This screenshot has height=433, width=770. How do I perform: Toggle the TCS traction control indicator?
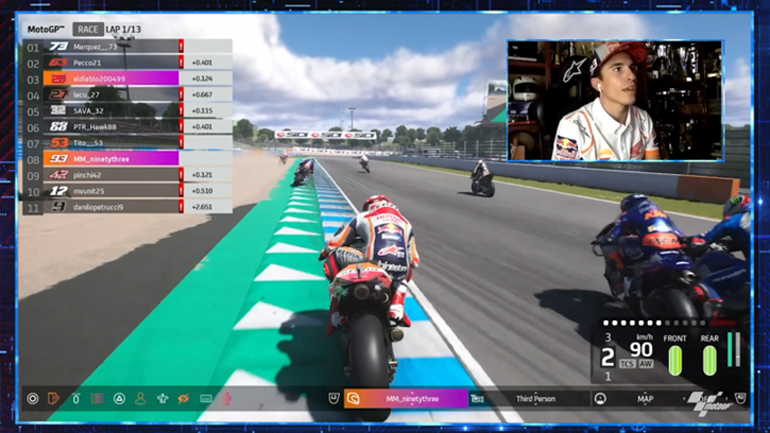(626, 364)
